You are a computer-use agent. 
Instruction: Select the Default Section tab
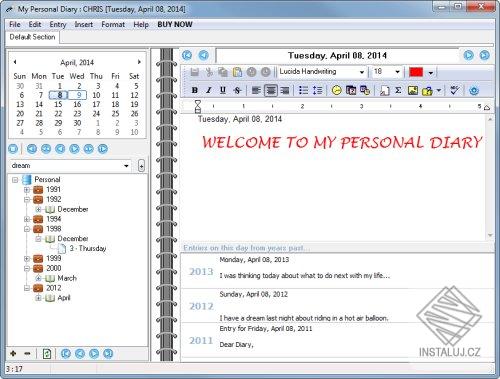[x=32, y=37]
